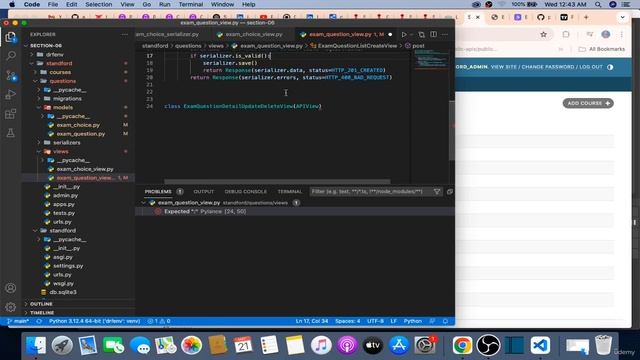
Task: Open the Terminal menu in menu bar
Action: [x=191, y=4]
